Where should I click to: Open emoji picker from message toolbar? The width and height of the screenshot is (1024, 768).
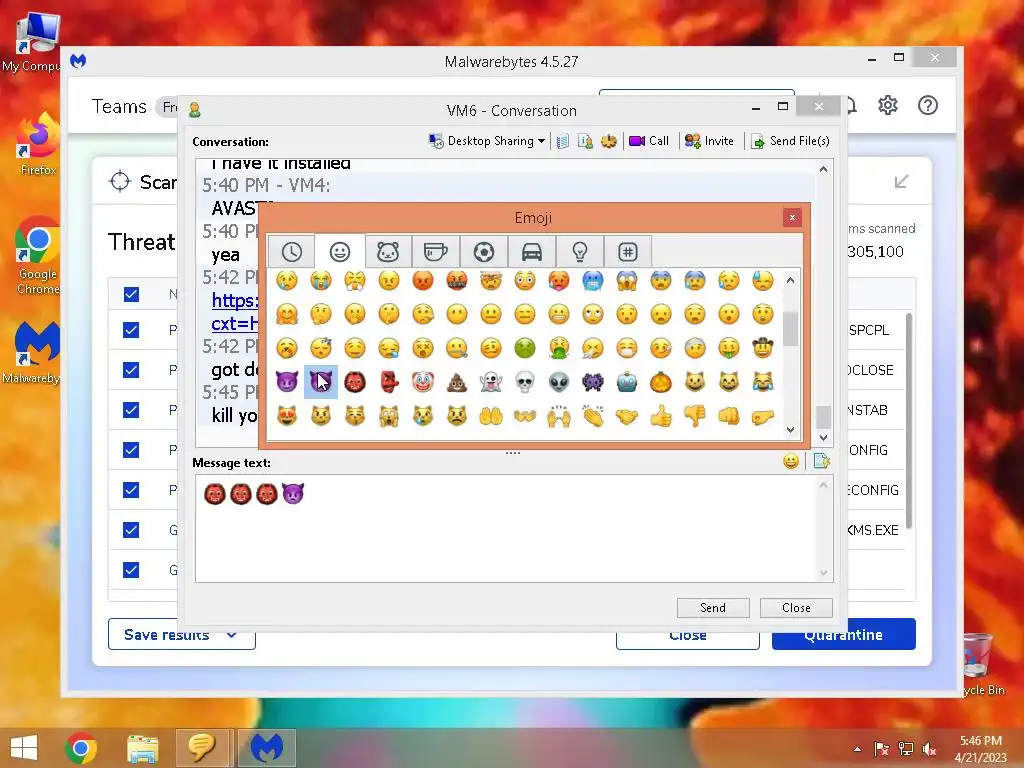pos(791,462)
